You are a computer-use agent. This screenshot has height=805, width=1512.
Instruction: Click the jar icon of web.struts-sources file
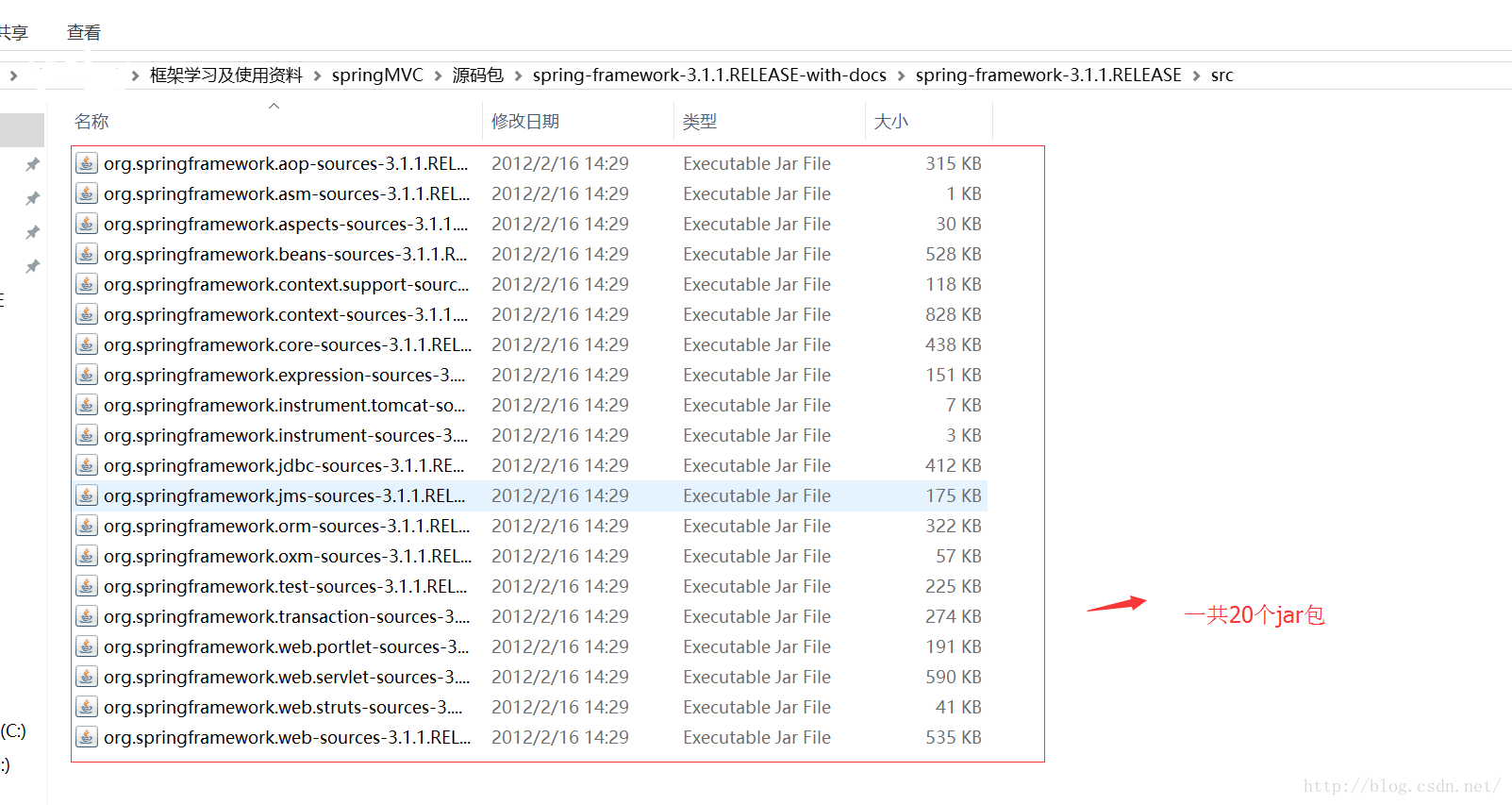(87, 707)
